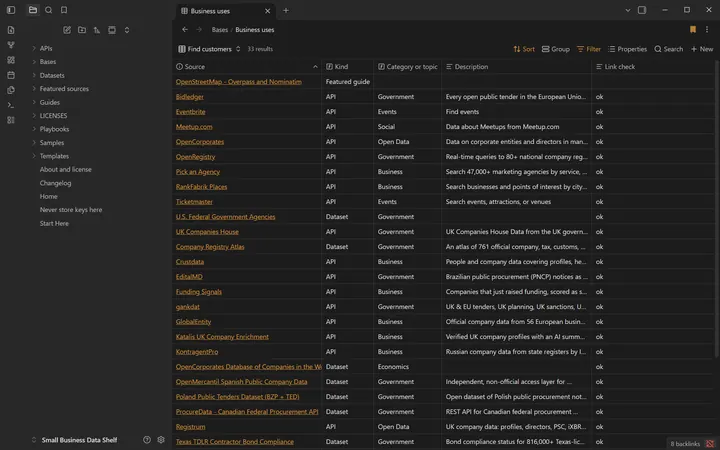Image resolution: width=720 pixels, height=450 pixels.
Task: Navigate forward with the right arrow
Action: [x=199, y=29]
